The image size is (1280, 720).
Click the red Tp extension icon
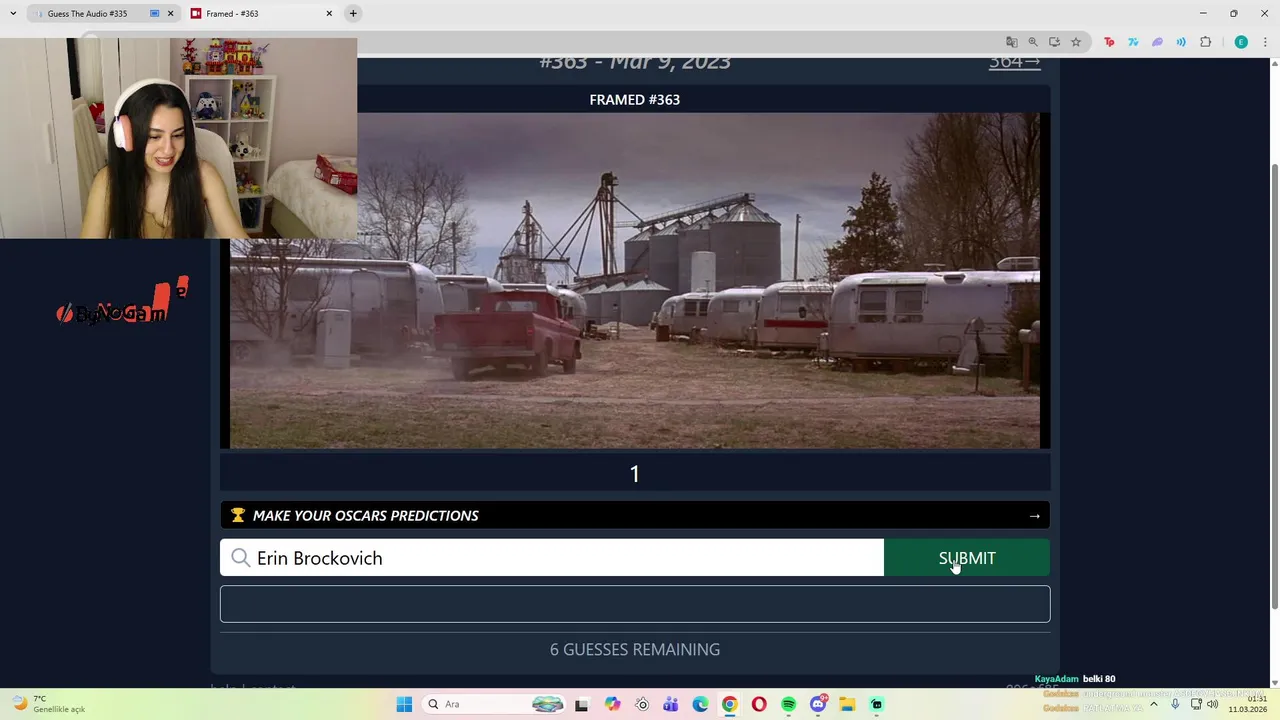(1109, 42)
